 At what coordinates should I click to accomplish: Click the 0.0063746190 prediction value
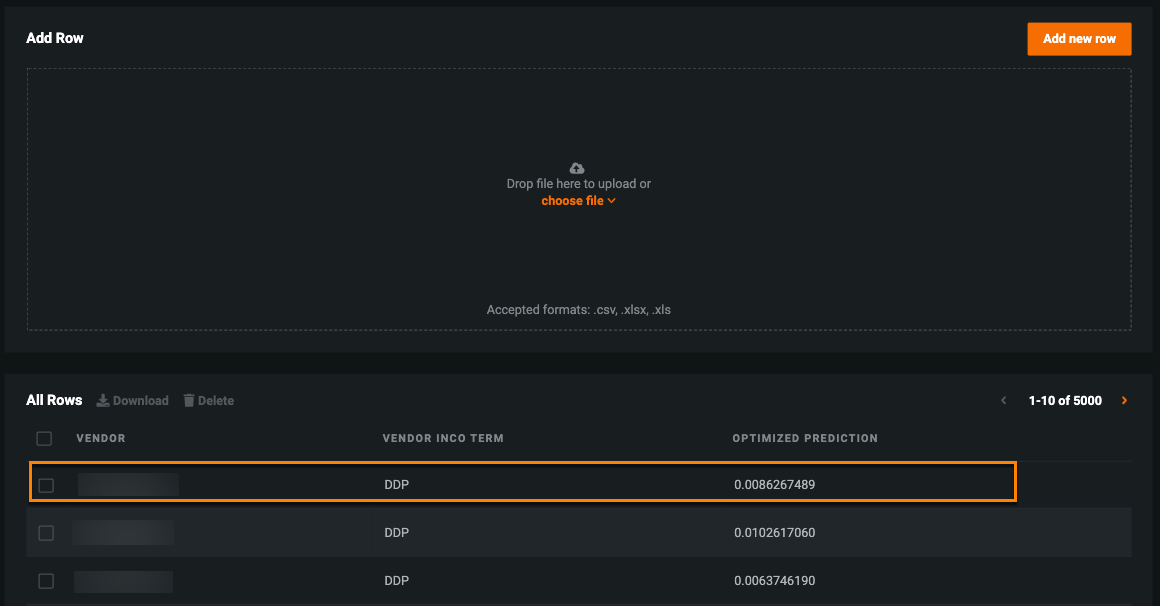click(x=774, y=581)
